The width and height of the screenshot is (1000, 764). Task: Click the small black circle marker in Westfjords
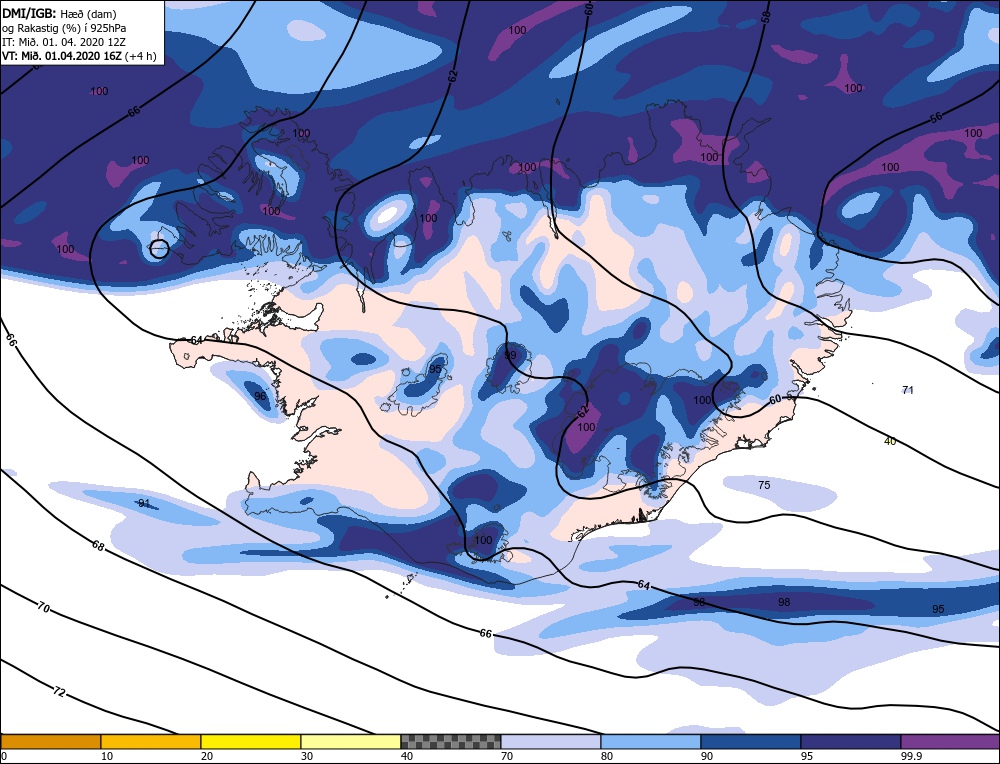[x=159, y=249]
